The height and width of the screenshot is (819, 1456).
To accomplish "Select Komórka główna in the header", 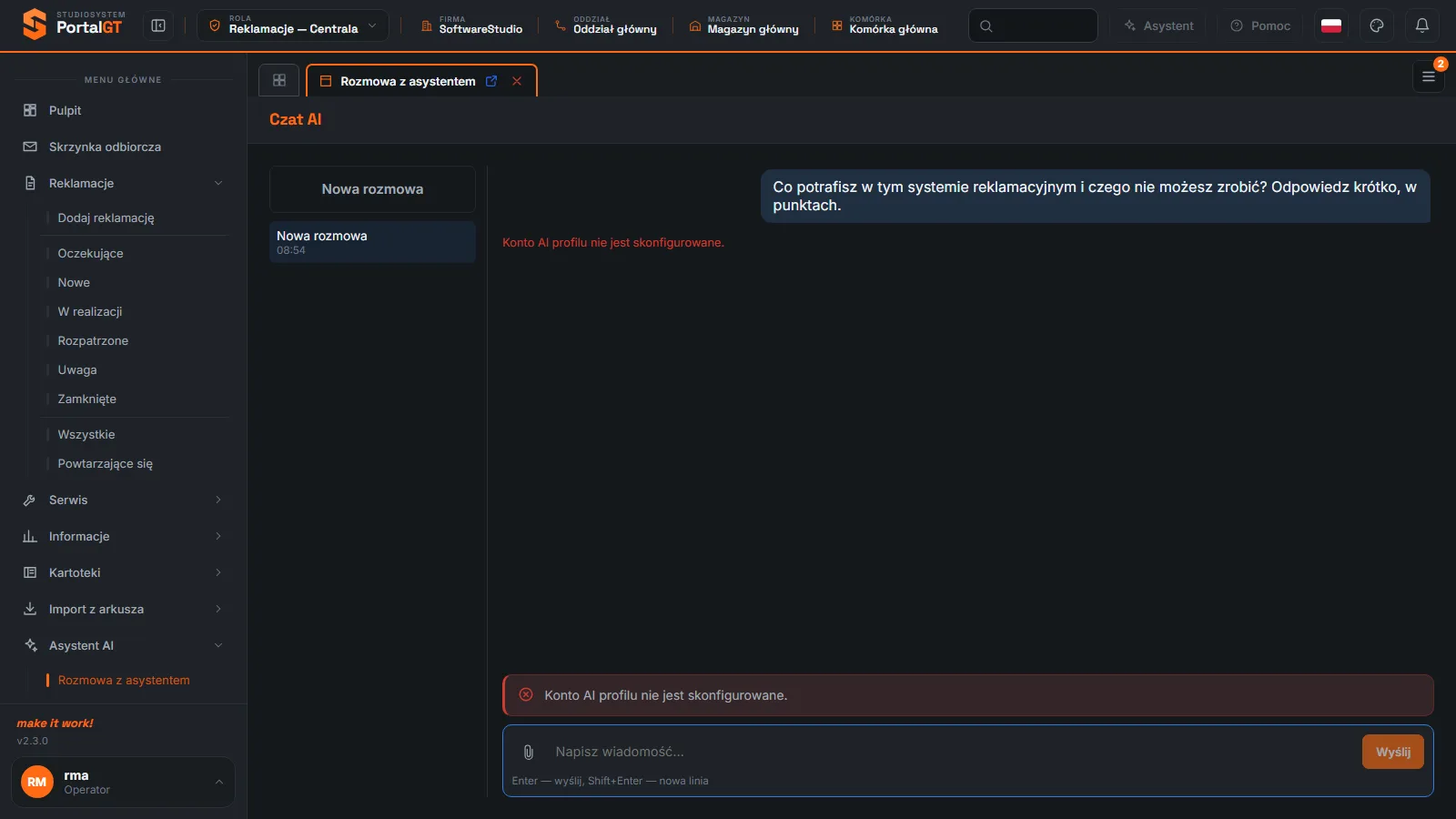I will 885,25.
